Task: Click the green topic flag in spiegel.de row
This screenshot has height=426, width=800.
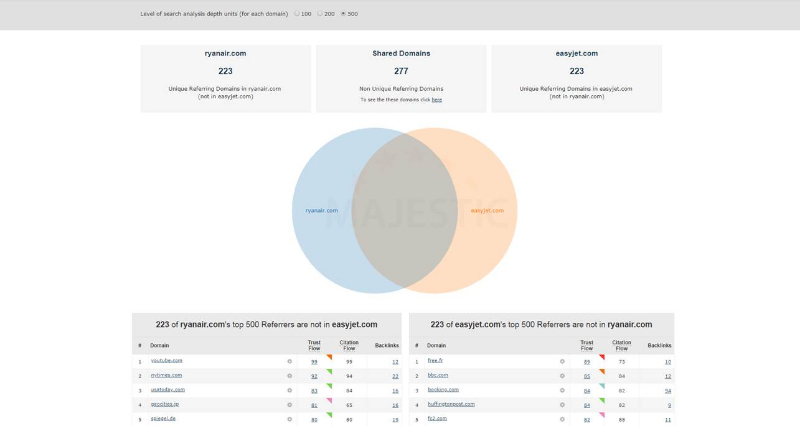Action: coord(330,415)
